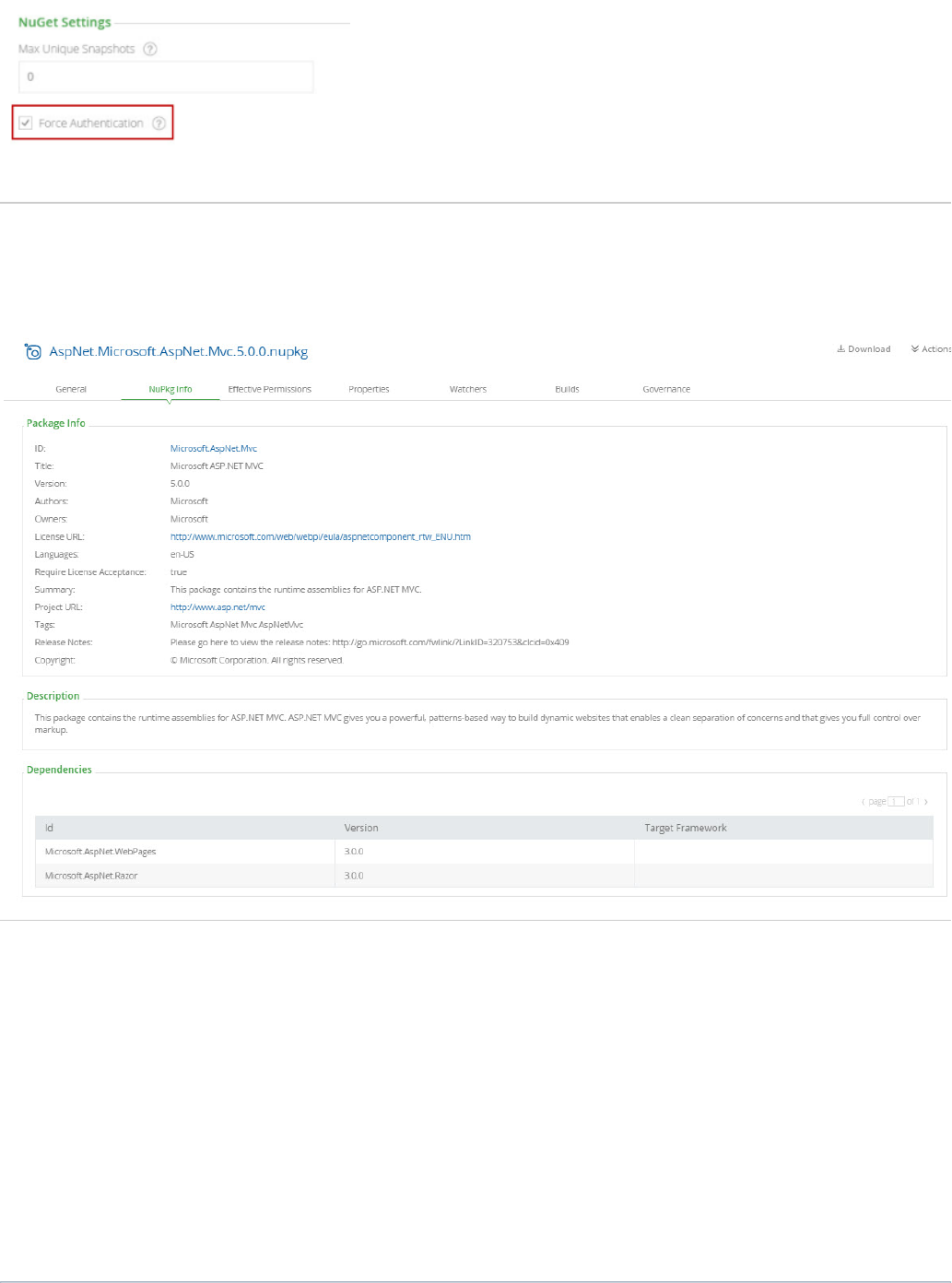Go to next dependencies page arrow
The height and width of the screenshot is (1283, 952).
tap(926, 802)
